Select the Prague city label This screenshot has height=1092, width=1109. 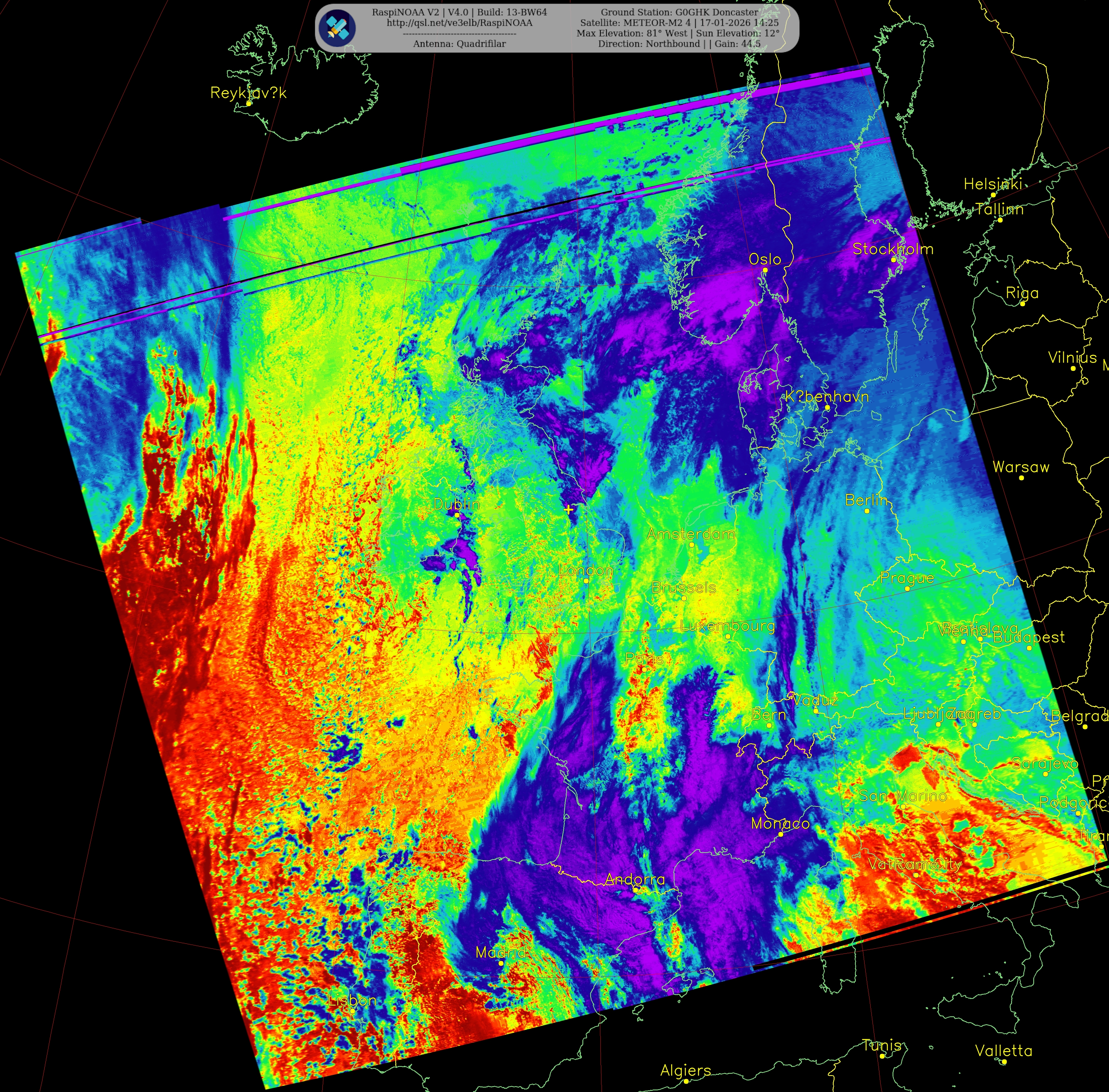point(907,578)
